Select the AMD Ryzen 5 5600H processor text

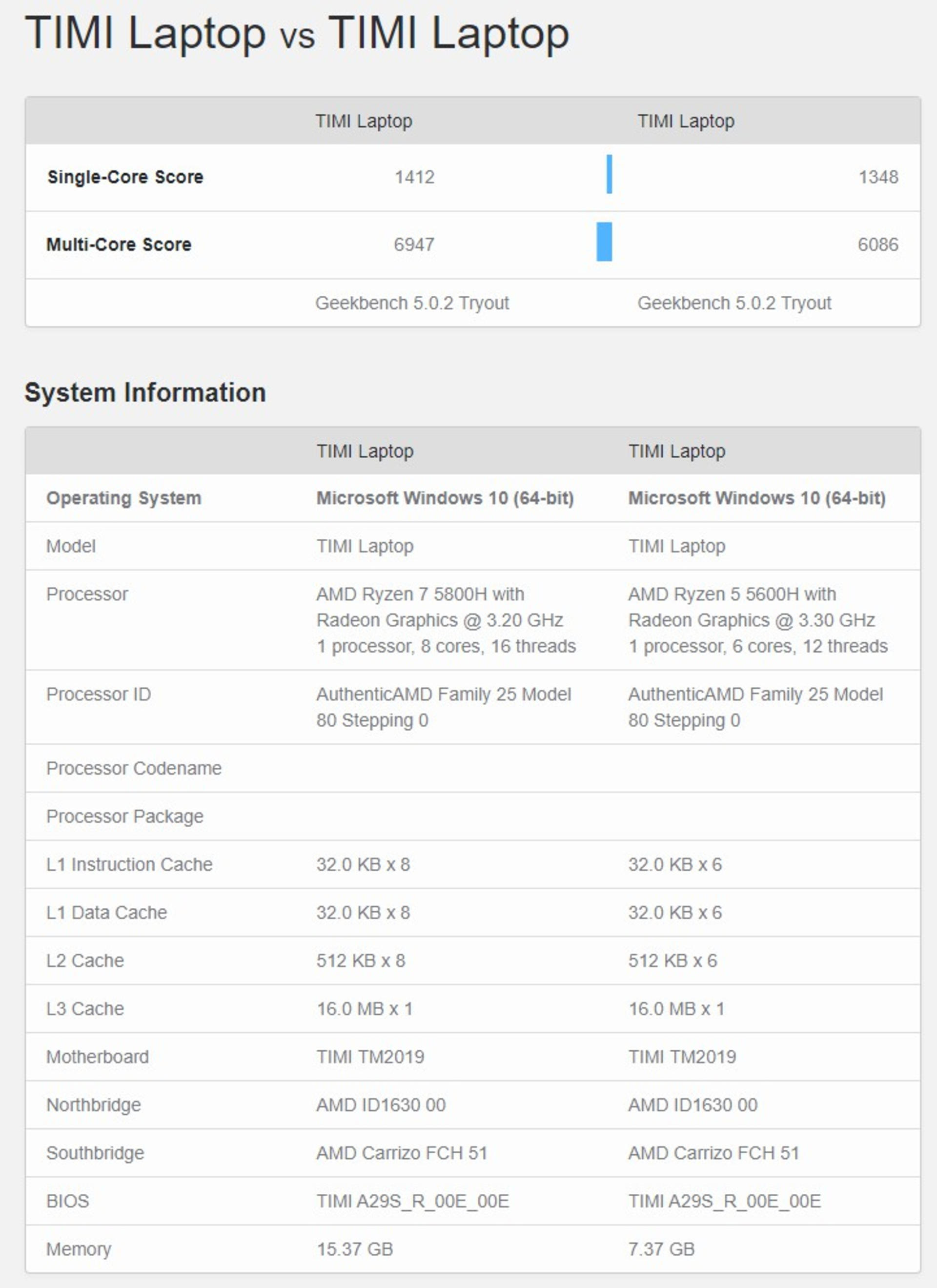(758, 620)
